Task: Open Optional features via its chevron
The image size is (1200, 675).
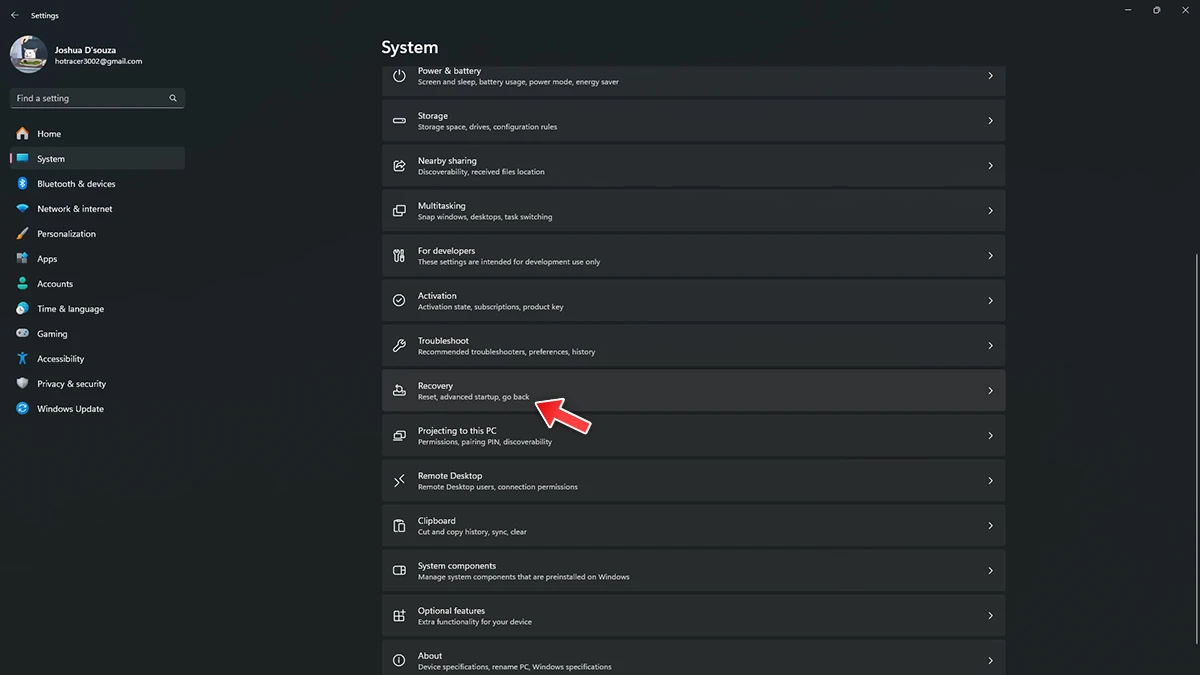Action: (x=990, y=615)
